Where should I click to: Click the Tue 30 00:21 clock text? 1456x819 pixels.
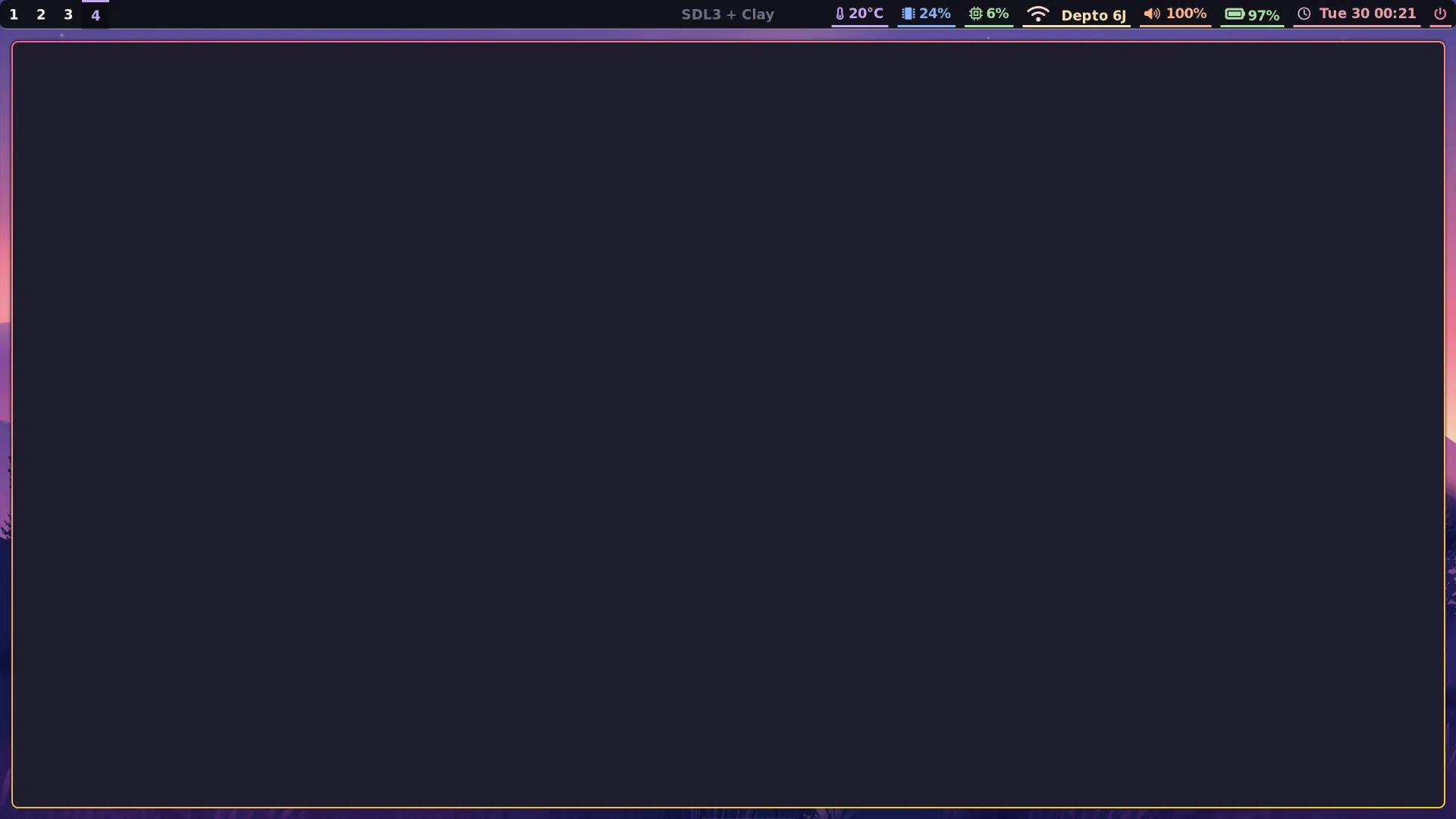click(1367, 13)
